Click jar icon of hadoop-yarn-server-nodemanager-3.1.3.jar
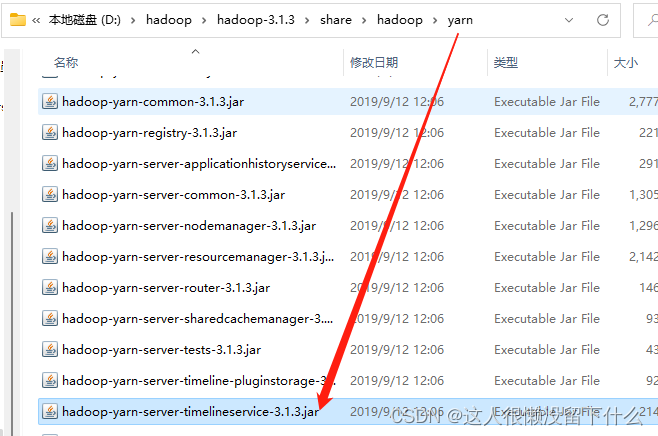 (50, 226)
